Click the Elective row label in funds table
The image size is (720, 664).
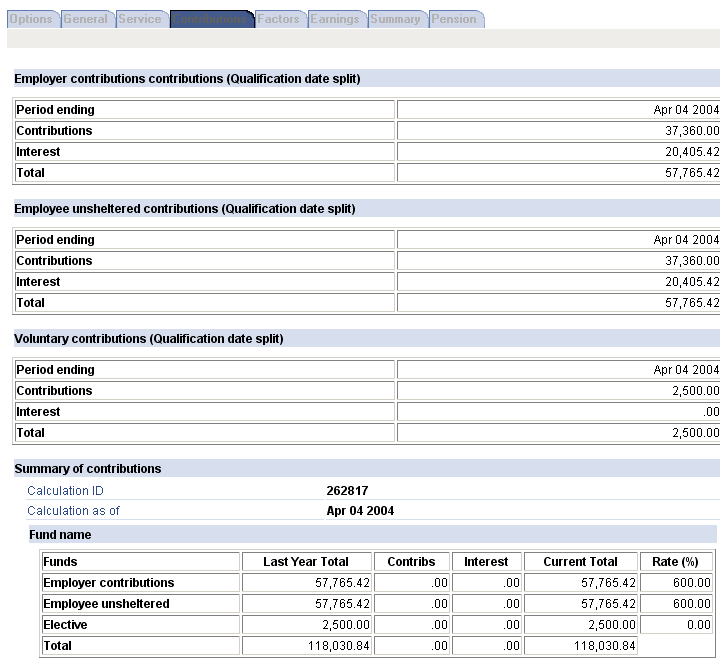click(x=65, y=625)
